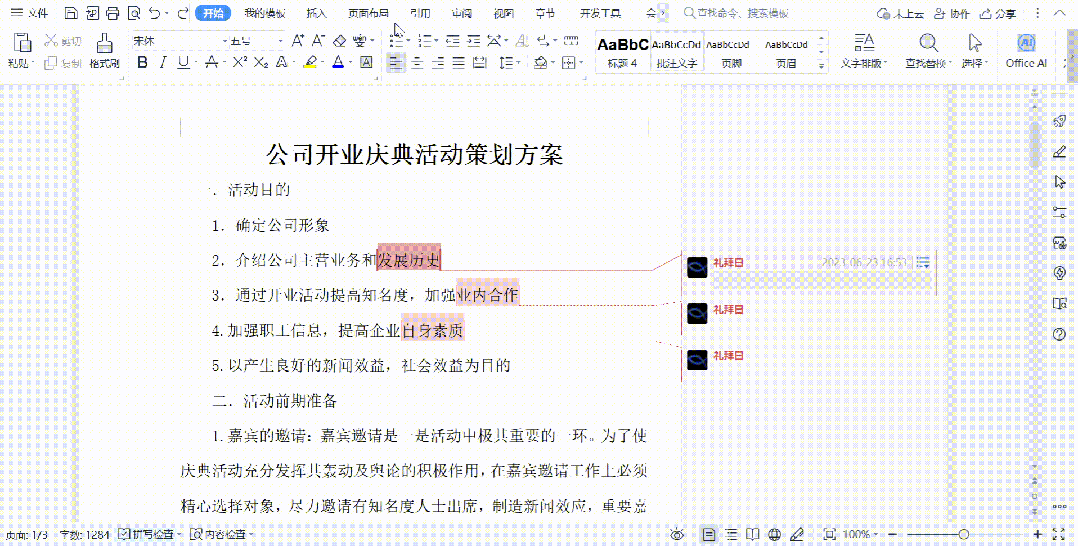This screenshot has height=546, width=1078.
Task: Toggle Underline formatting
Action: coord(184,63)
